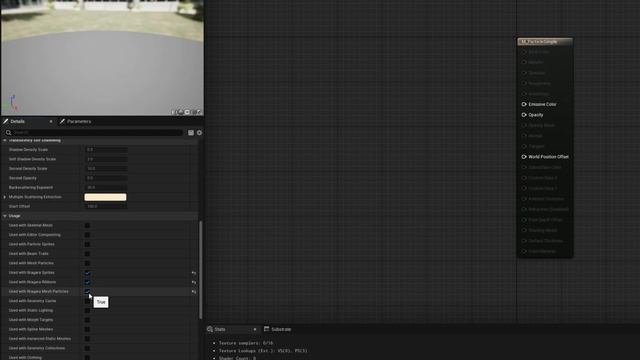Click the Emissive Color input pin
This screenshot has width=640, height=360.
tap(524, 104)
